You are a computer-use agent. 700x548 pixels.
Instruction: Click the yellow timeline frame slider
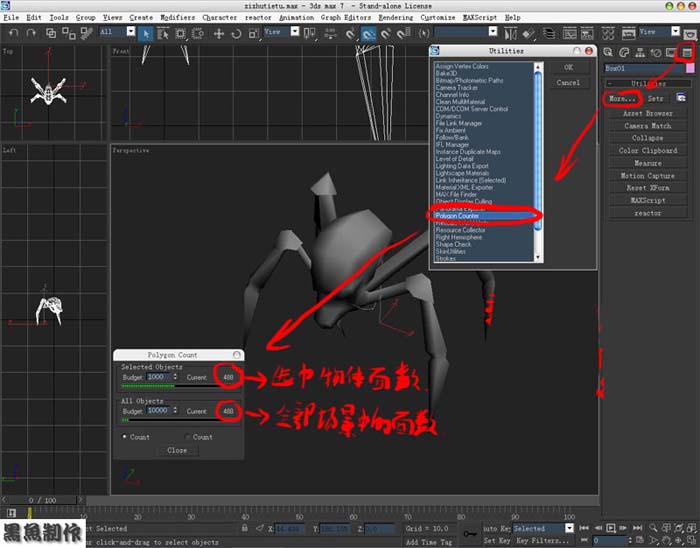(x=29, y=512)
